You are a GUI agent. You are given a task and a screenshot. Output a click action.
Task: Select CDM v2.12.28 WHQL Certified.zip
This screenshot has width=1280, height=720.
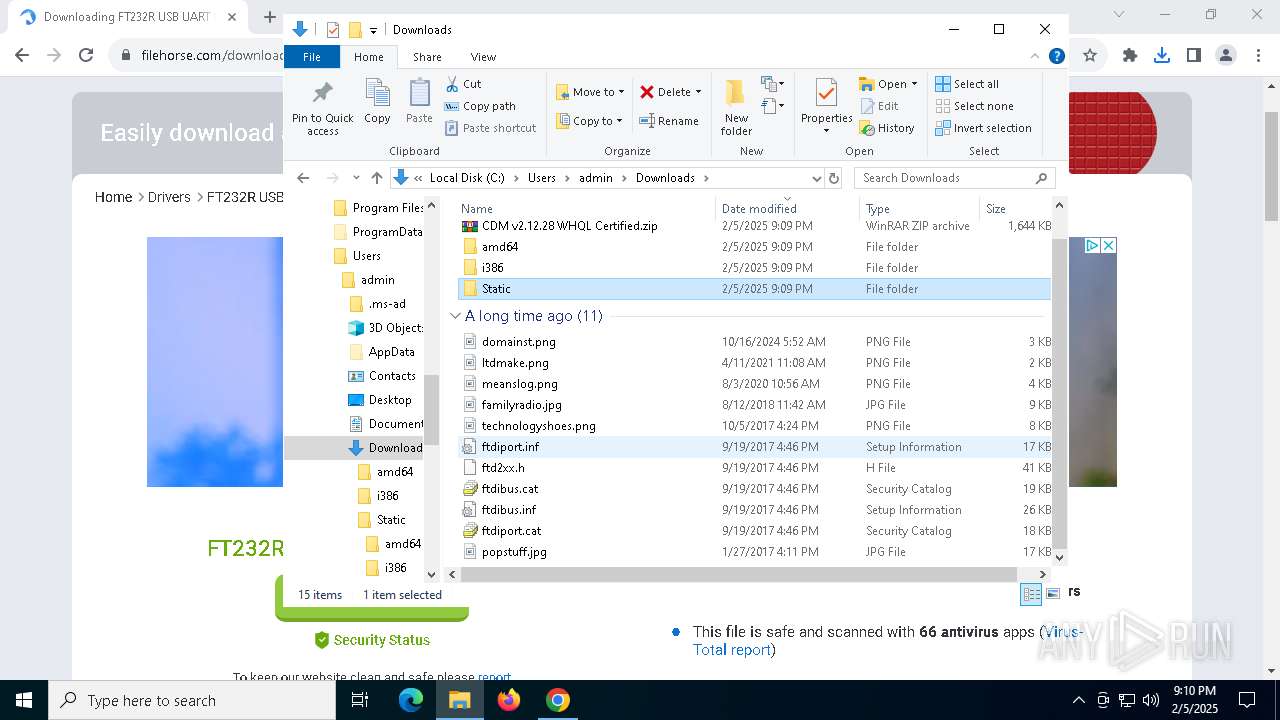(x=755, y=226)
